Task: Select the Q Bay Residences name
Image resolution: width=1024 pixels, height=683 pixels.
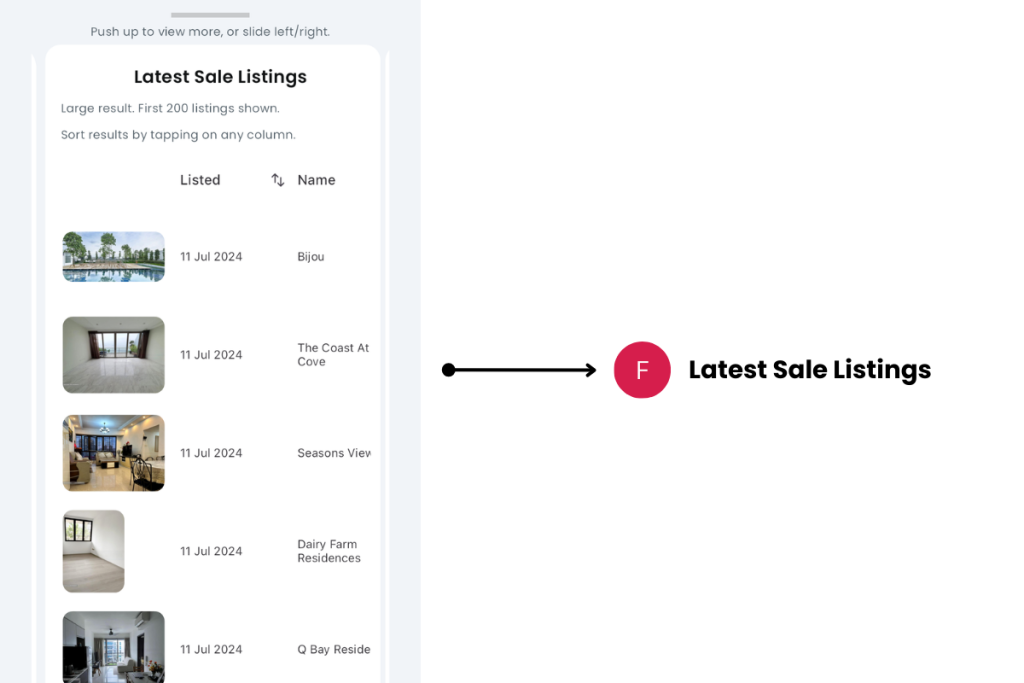Action: pyautogui.click(x=334, y=649)
